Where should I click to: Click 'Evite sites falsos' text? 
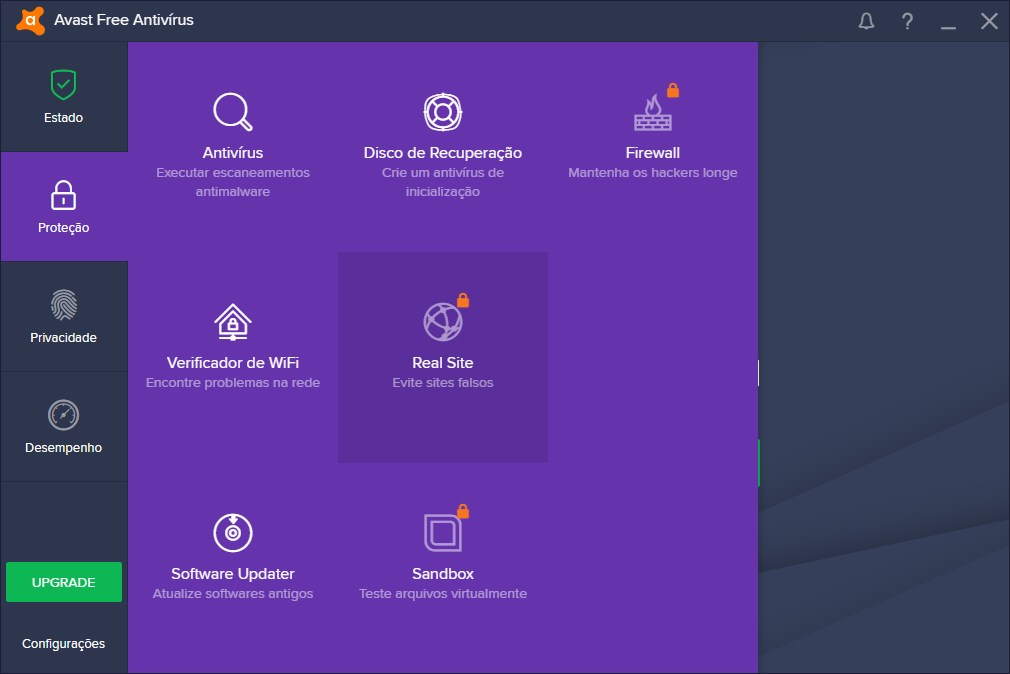(x=443, y=383)
